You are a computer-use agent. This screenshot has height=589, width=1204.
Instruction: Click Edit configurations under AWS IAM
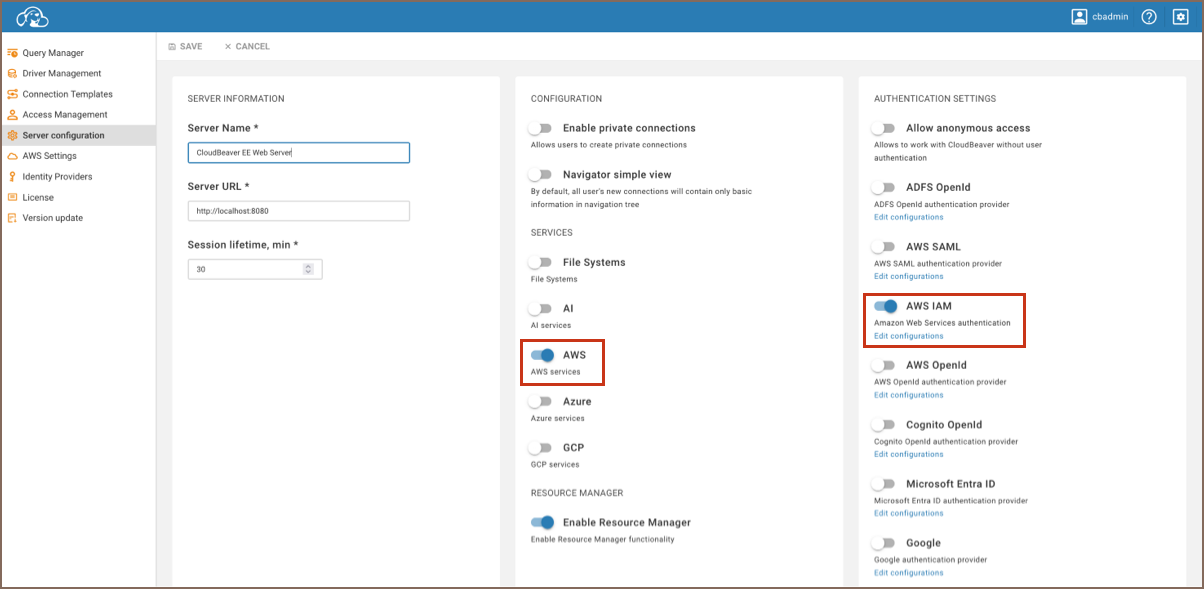[x=908, y=336]
